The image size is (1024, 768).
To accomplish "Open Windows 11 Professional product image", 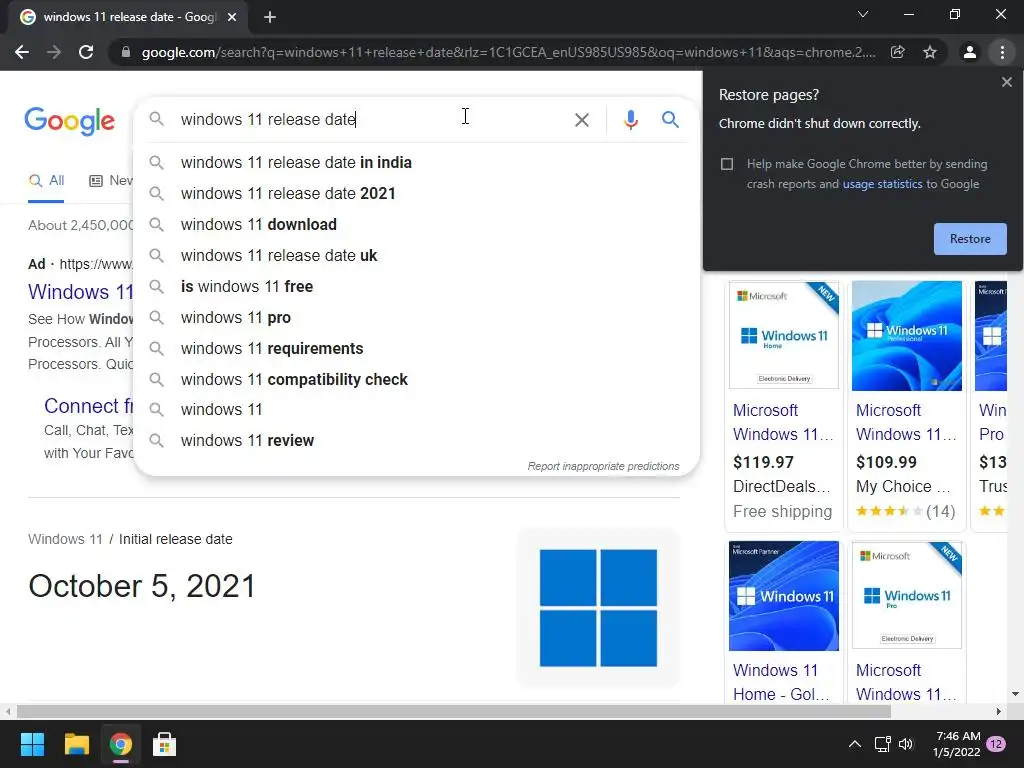I will 906,336.
